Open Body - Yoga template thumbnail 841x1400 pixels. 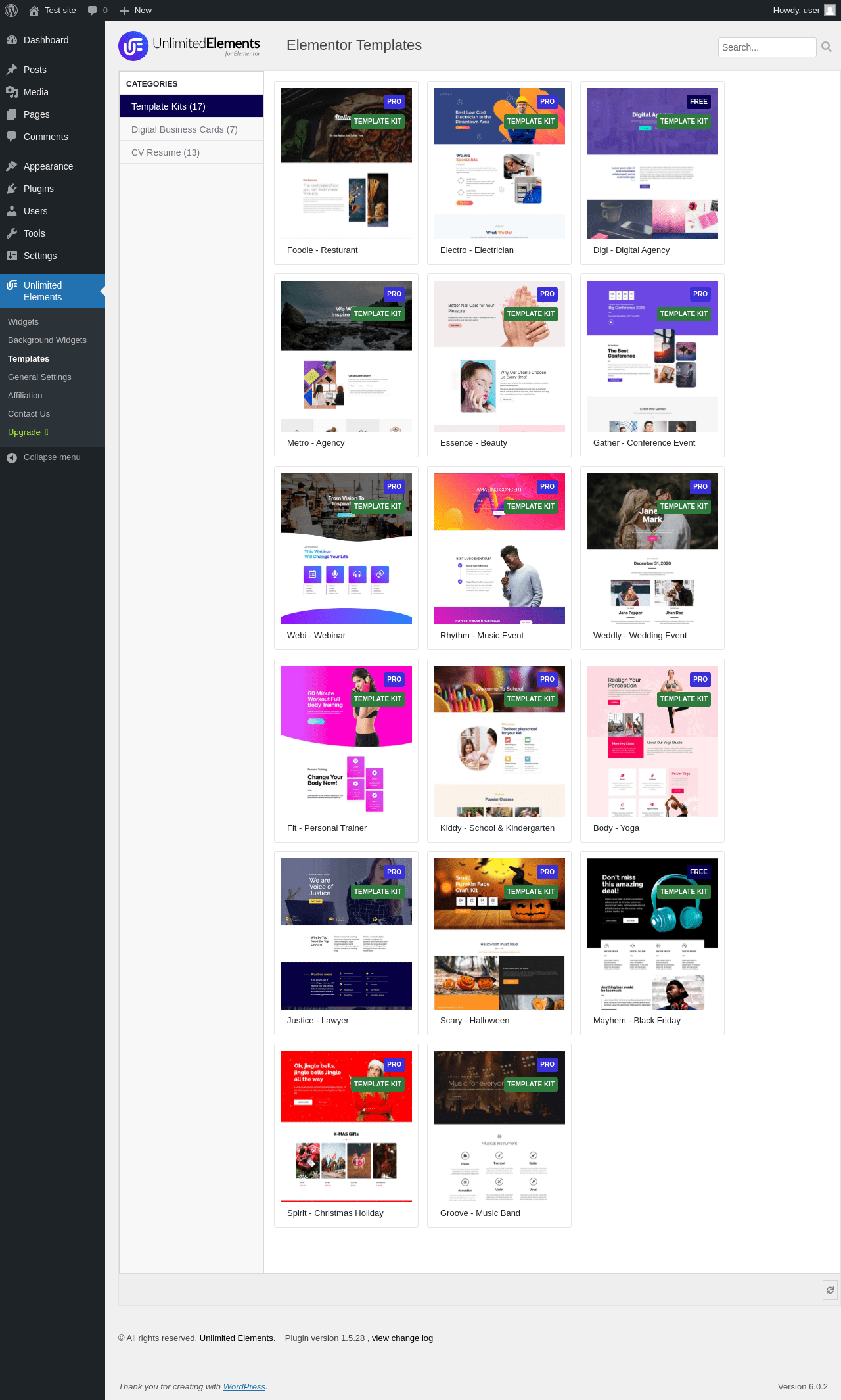(x=652, y=741)
